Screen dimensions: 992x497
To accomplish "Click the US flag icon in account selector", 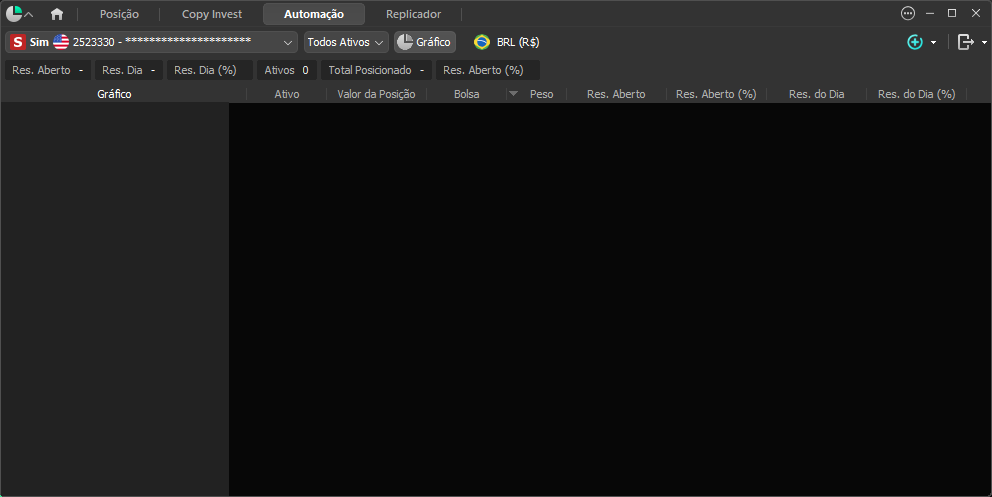I will (61, 42).
